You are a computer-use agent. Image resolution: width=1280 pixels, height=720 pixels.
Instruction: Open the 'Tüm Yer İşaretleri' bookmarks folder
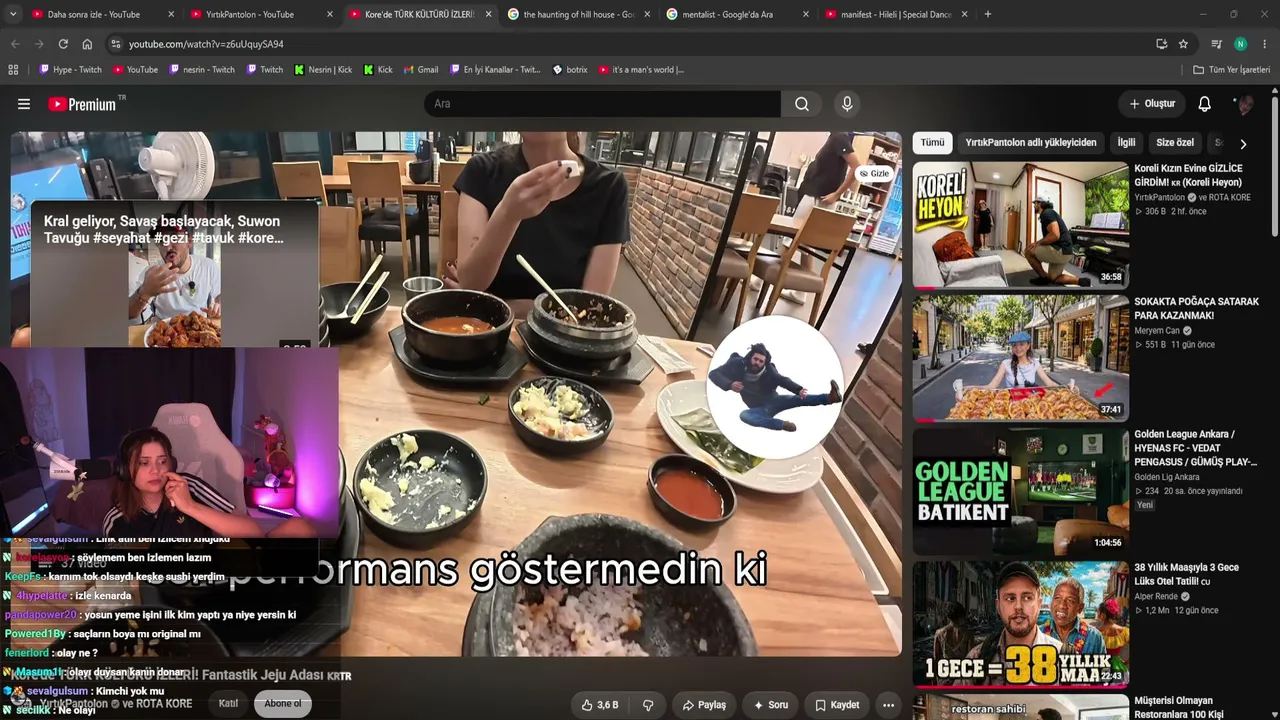click(x=1232, y=70)
